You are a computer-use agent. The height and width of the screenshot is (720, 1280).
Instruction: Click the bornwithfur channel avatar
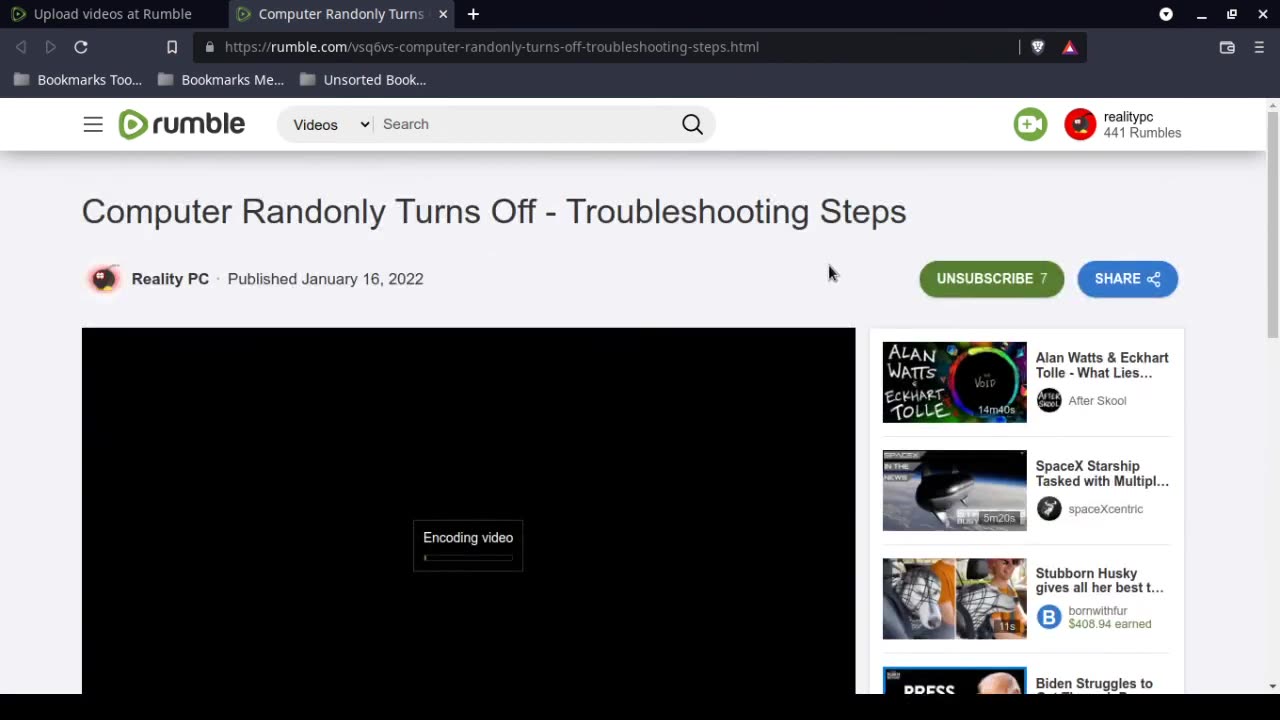tap(1049, 617)
